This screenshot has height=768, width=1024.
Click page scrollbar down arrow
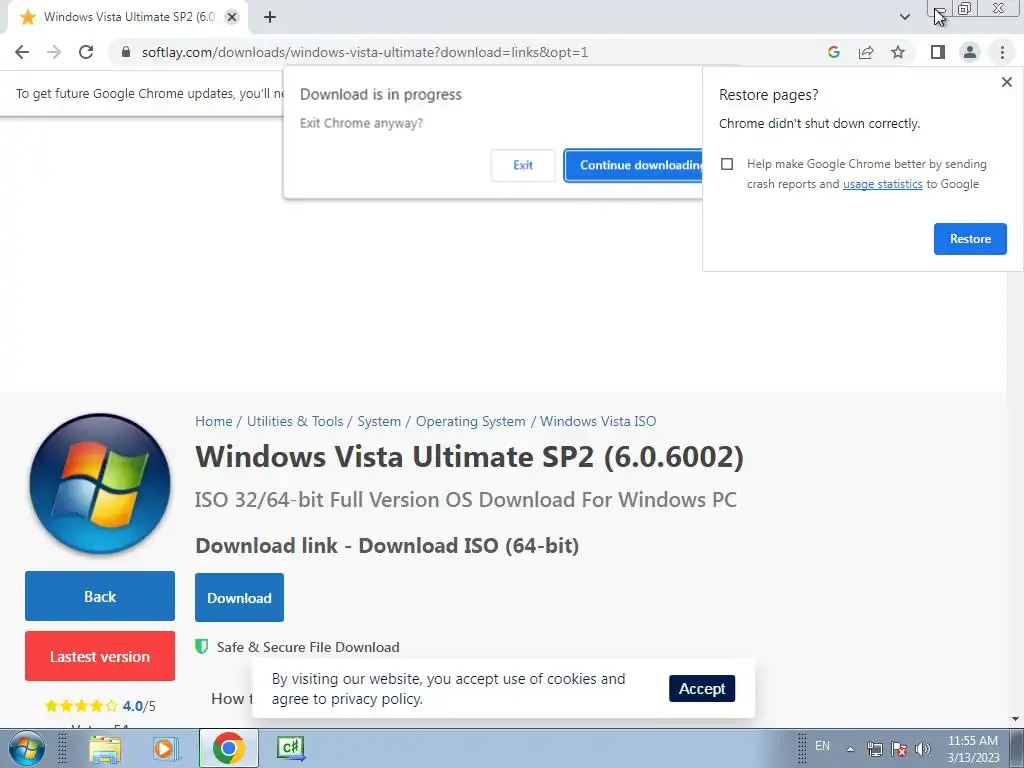point(1016,719)
